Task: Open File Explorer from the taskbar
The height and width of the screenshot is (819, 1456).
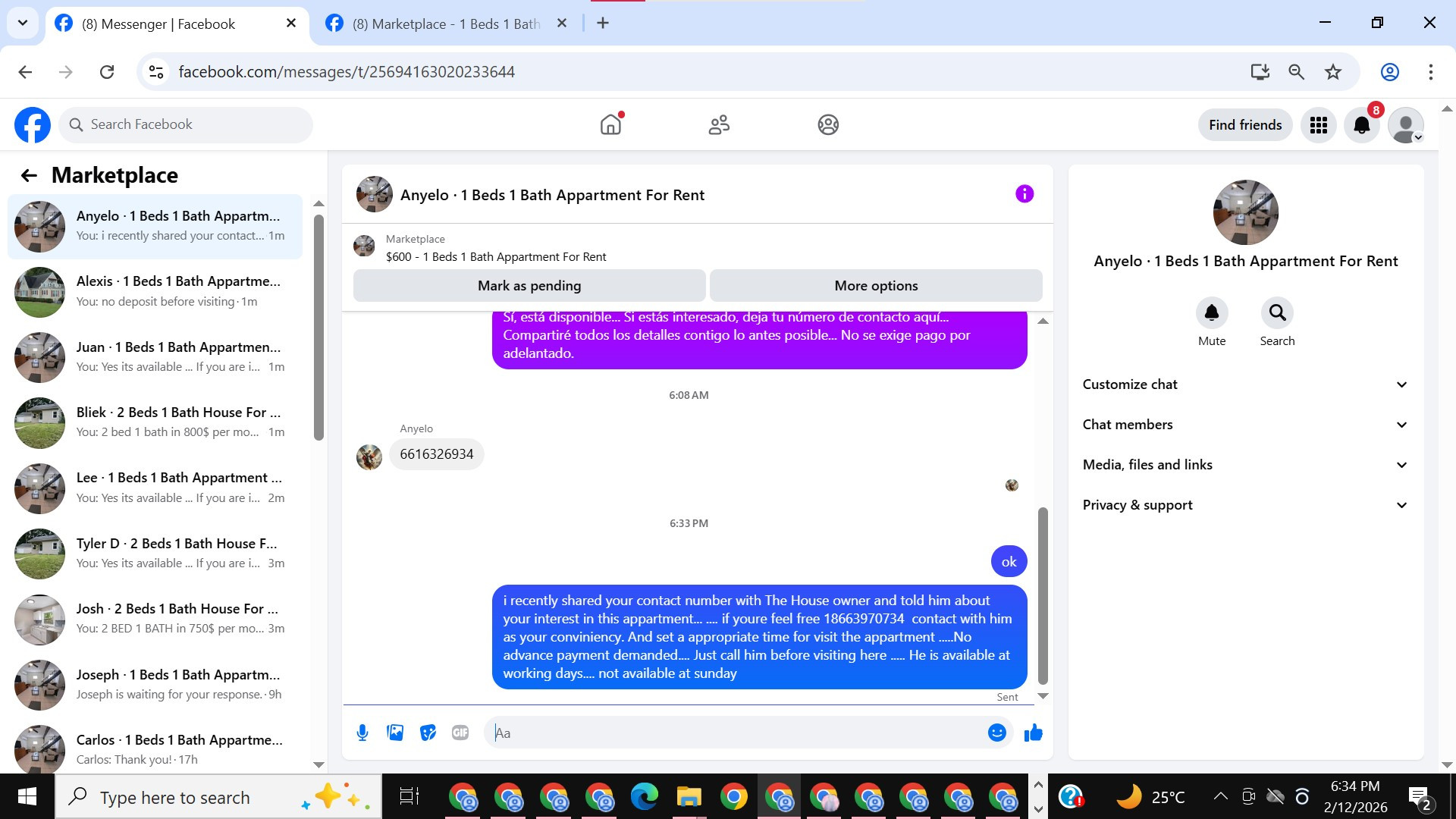Action: (x=689, y=797)
